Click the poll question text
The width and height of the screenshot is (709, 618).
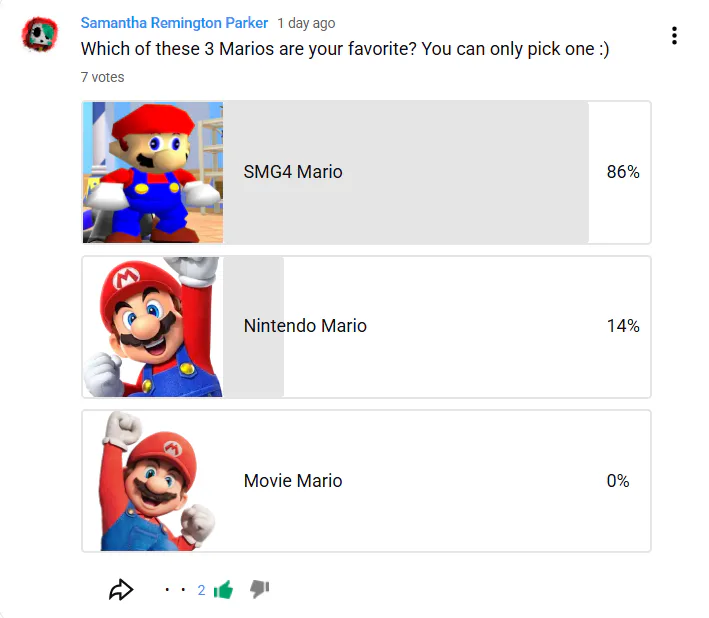click(345, 49)
